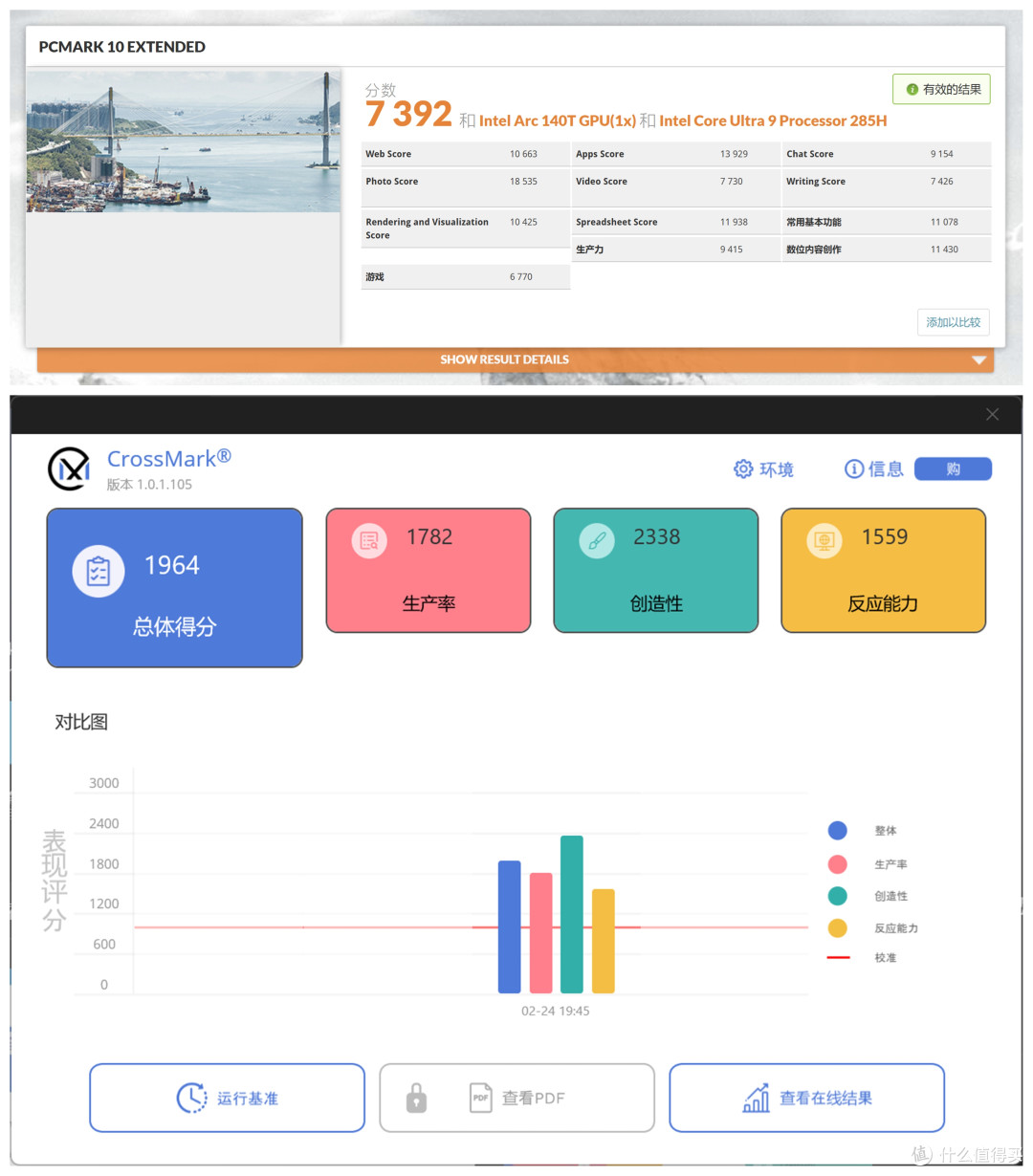Click the responsiveness 1559 card
Viewport: 1033px width, 1176px height.
tap(884, 570)
